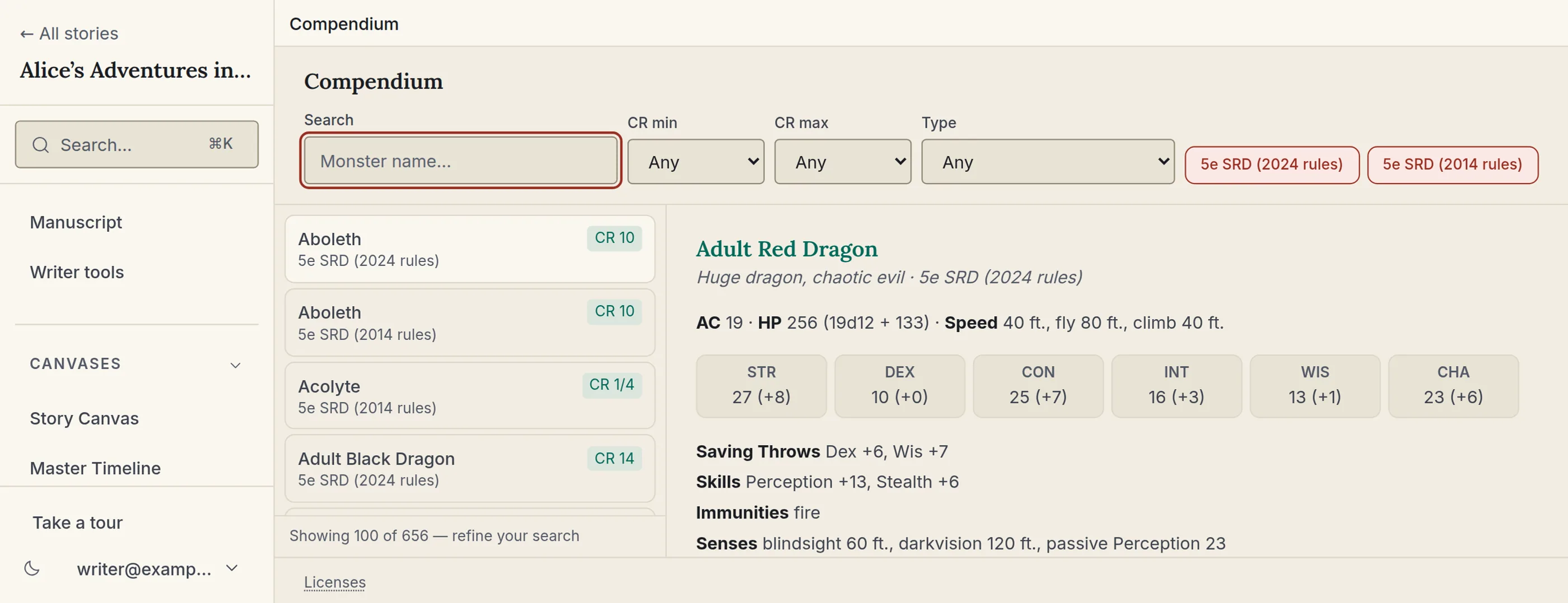Toggle the 5e SRD (2024 rules) filter
This screenshot has width=1568, height=603.
click(1272, 164)
